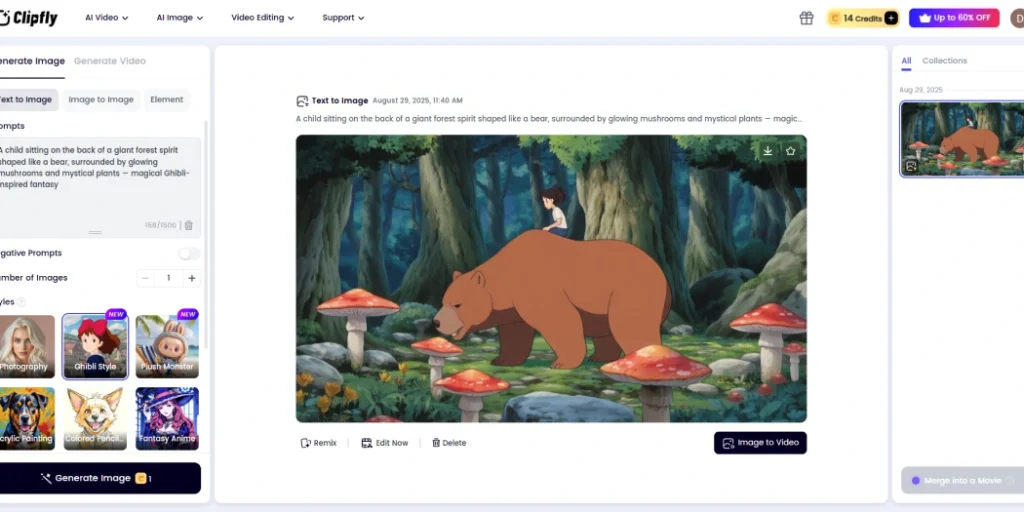Expand the AI Video dropdown menu
Image resolution: width=1024 pixels, height=512 pixels.
pos(108,18)
